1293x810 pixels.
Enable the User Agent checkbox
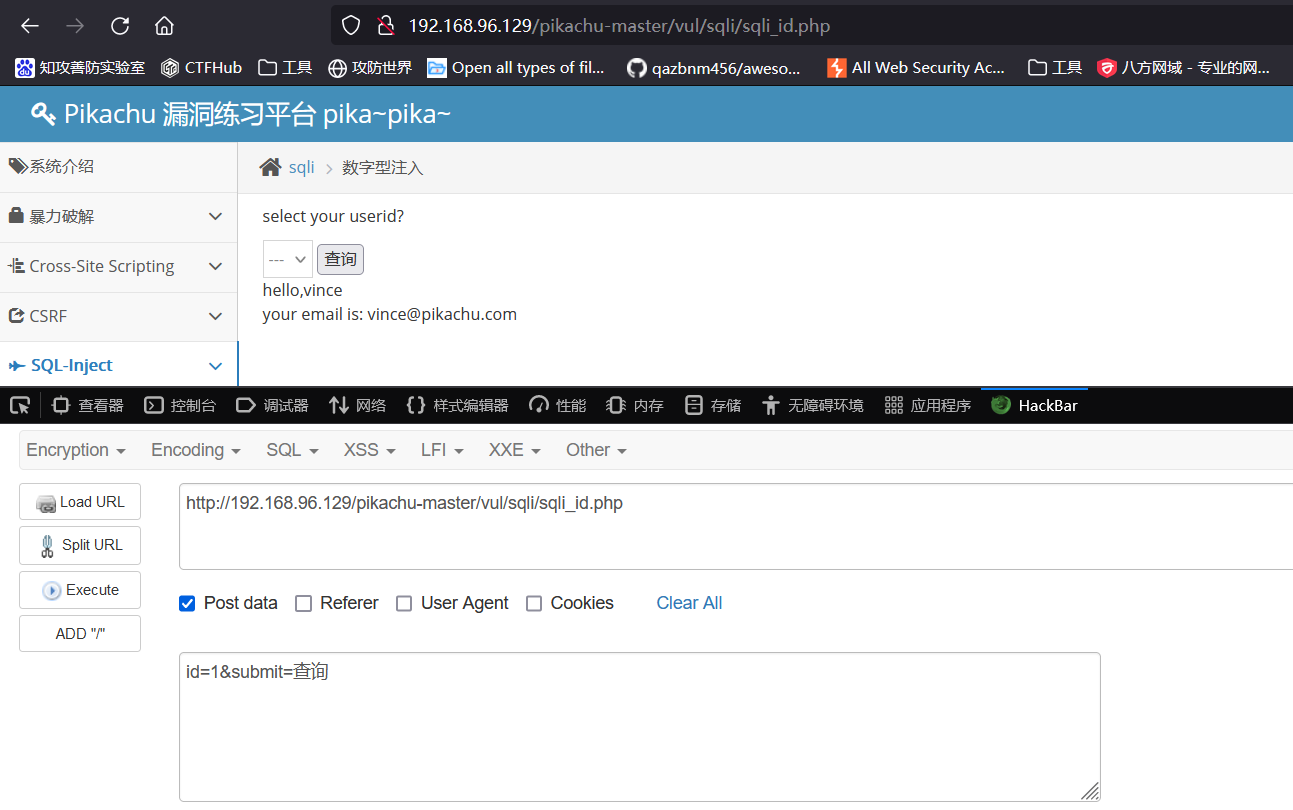point(404,603)
